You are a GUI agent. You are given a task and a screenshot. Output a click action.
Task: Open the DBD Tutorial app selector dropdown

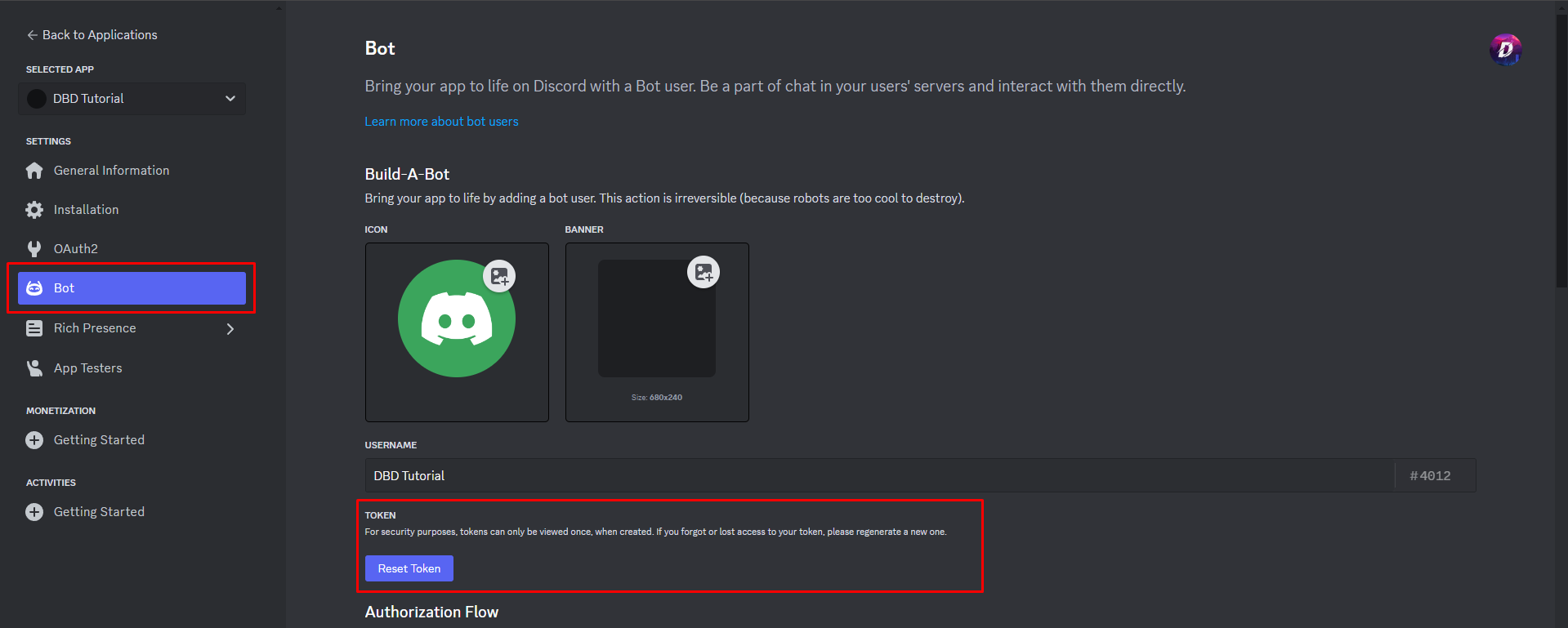point(132,99)
